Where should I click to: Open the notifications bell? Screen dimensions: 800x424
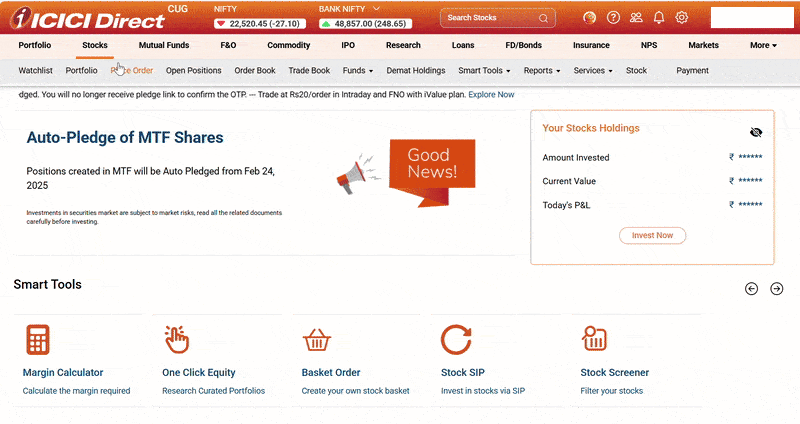(x=658, y=17)
